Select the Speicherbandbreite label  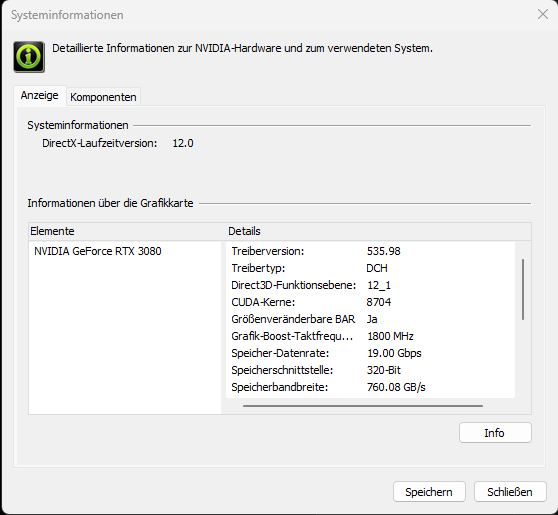coord(280,387)
